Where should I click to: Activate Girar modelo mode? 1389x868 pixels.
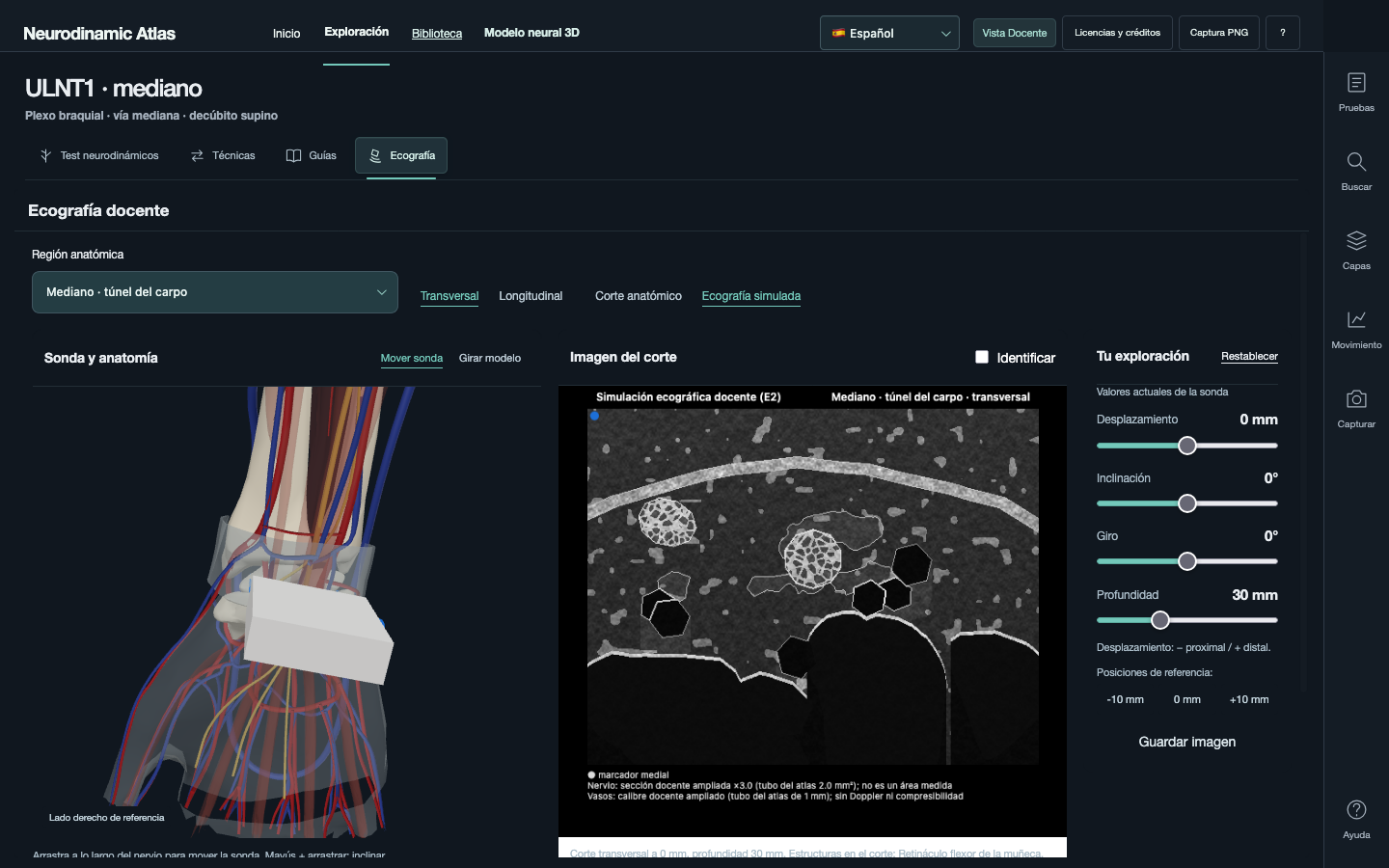click(x=490, y=358)
